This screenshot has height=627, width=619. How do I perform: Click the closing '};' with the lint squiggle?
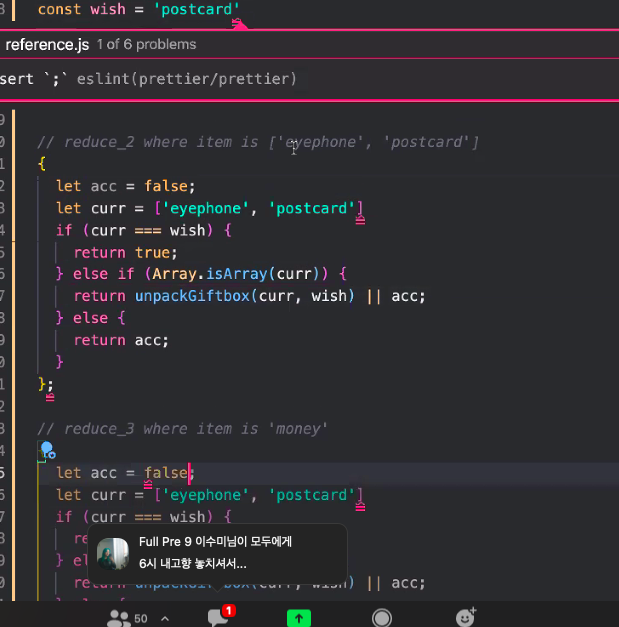(x=46, y=384)
